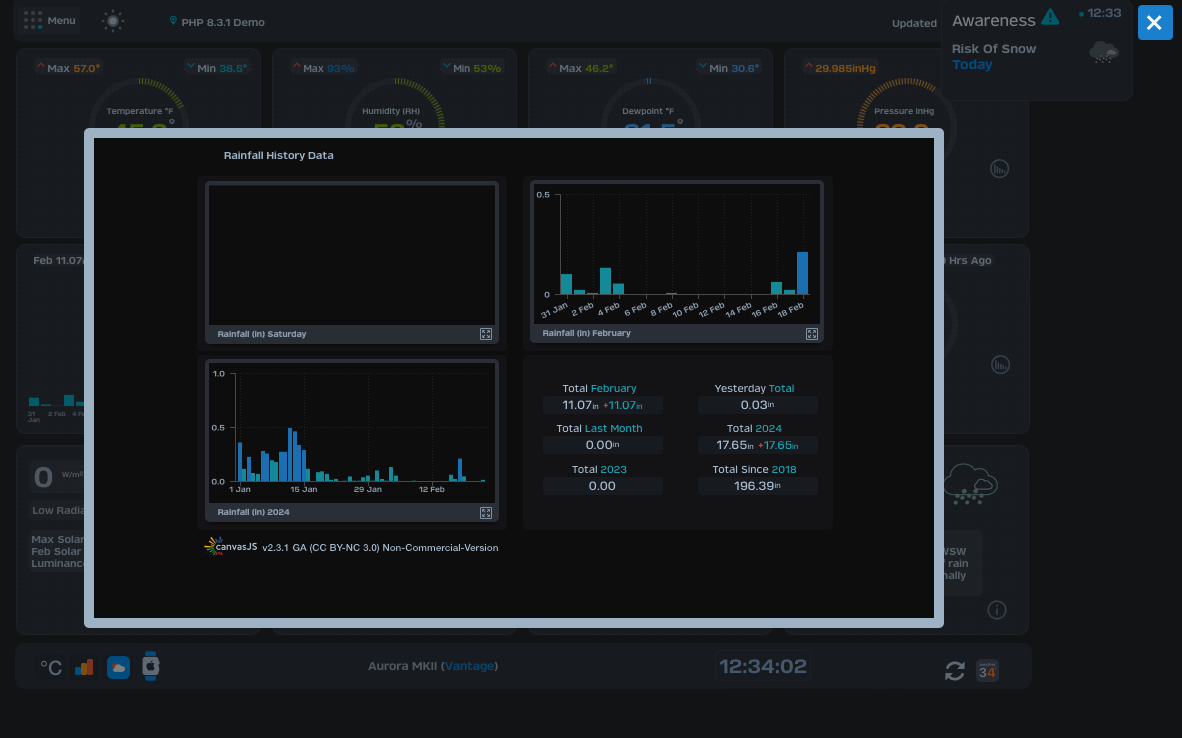Switch units with the °C button

[x=51, y=668]
